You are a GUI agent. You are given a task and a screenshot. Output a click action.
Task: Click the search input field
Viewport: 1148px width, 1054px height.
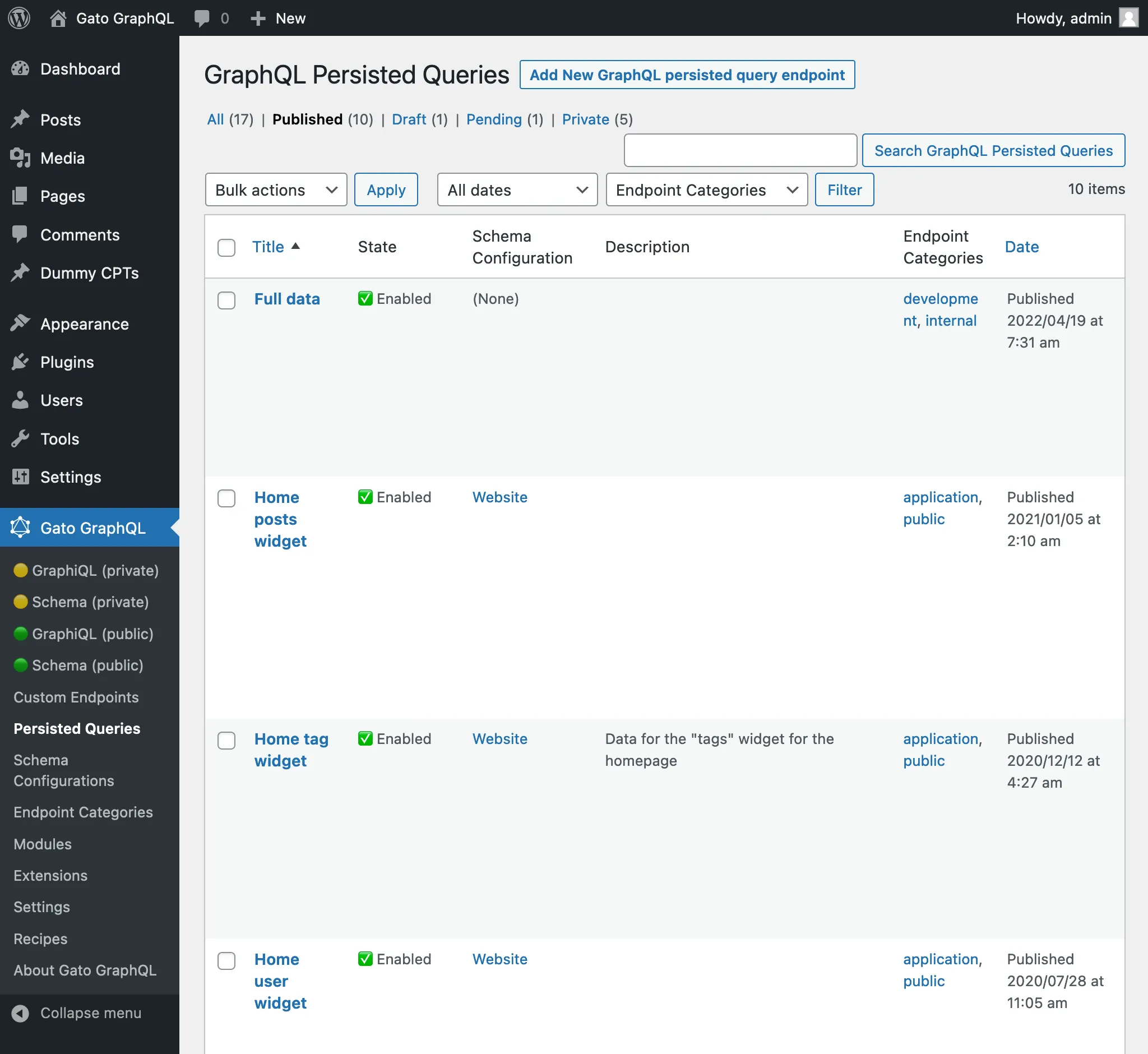click(x=739, y=150)
